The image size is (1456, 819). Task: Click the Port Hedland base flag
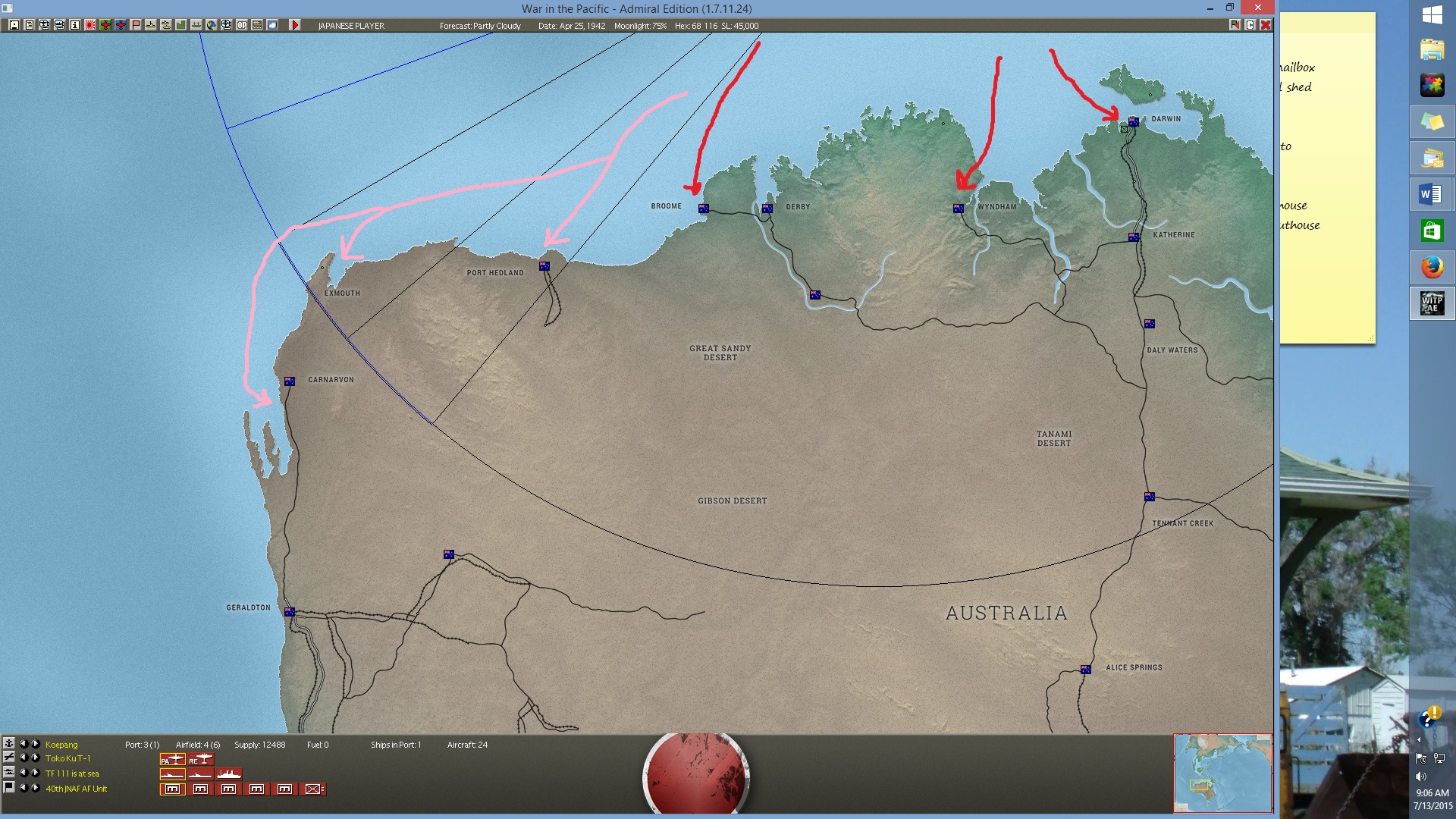coord(544,266)
